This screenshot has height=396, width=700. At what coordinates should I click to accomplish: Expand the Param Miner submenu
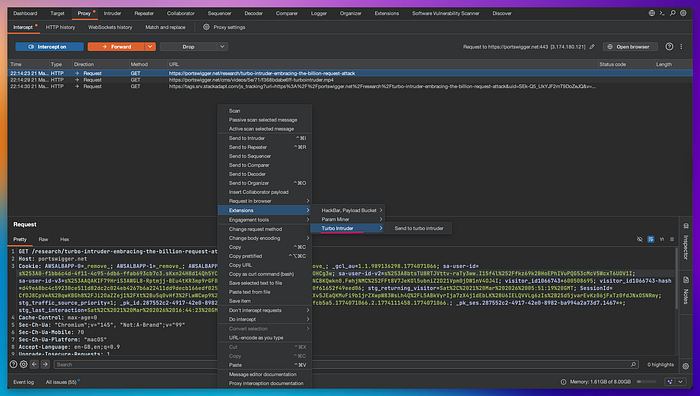point(347,219)
